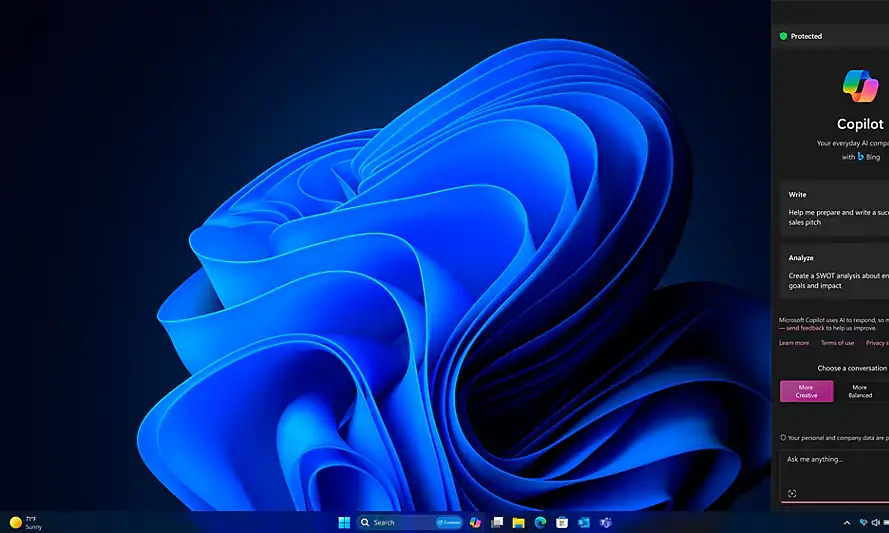889x533 pixels.
Task: Click the volume speaker icon in tray
Action: click(x=875, y=523)
